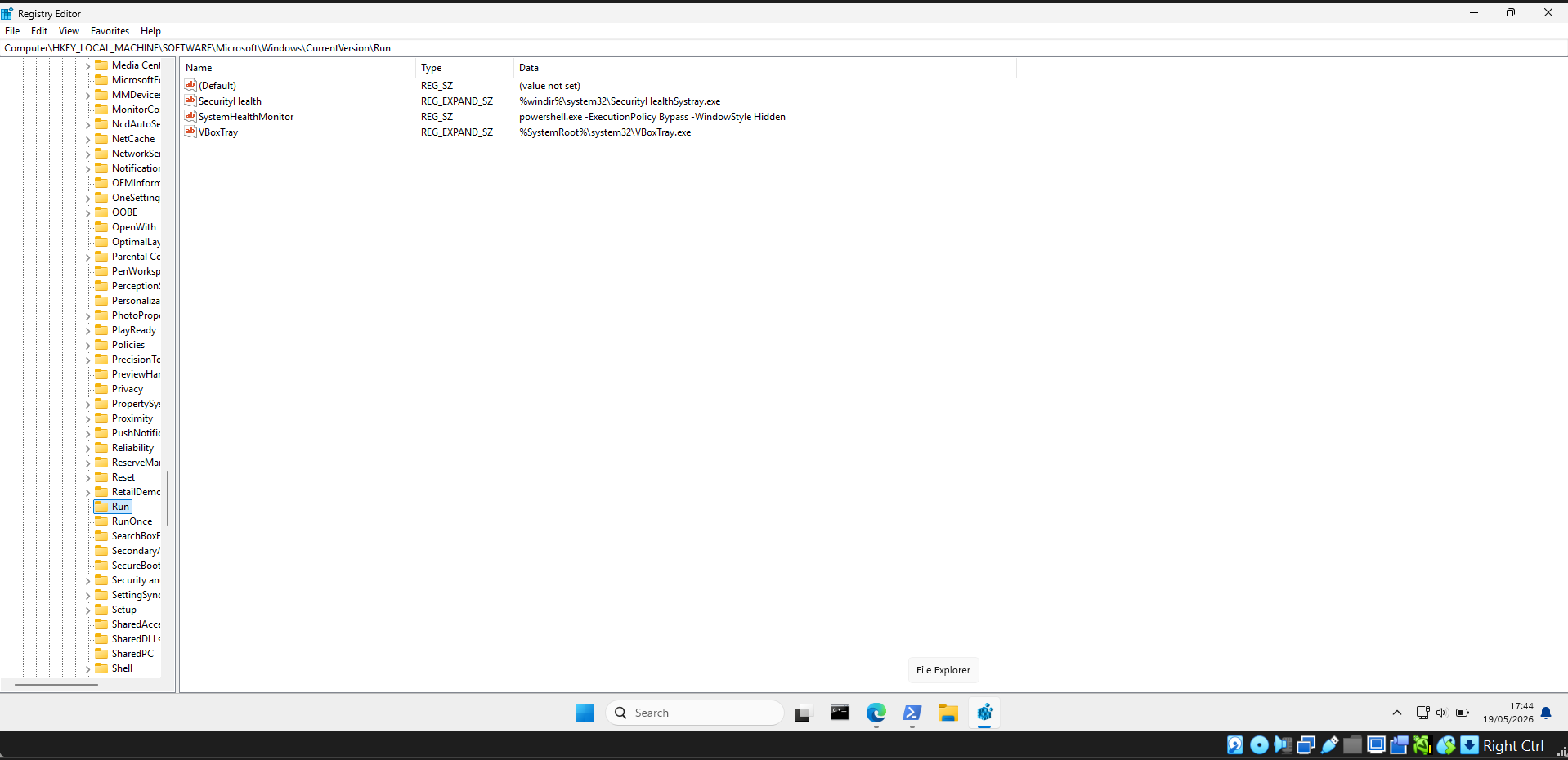Image resolution: width=1568 pixels, height=760 pixels.
Task: Expand the OOBE key
Action: (x=87, y=212)
